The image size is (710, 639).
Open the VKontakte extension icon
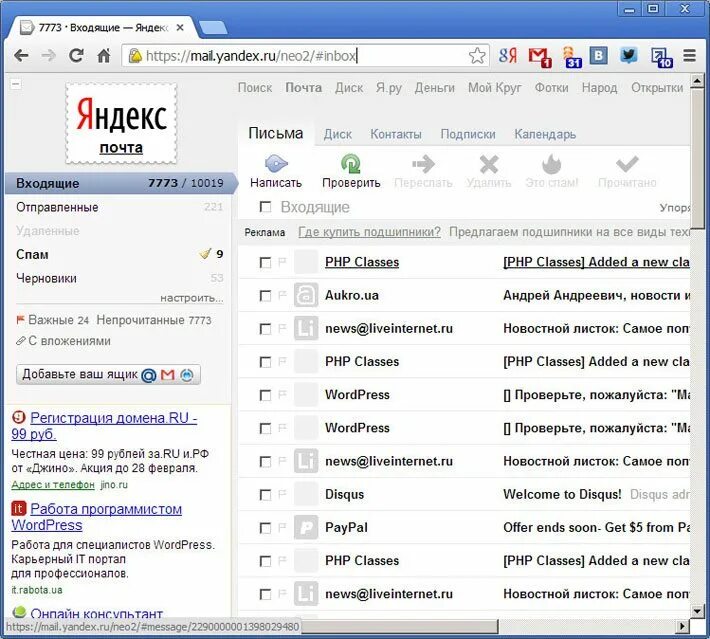(599, 55)
